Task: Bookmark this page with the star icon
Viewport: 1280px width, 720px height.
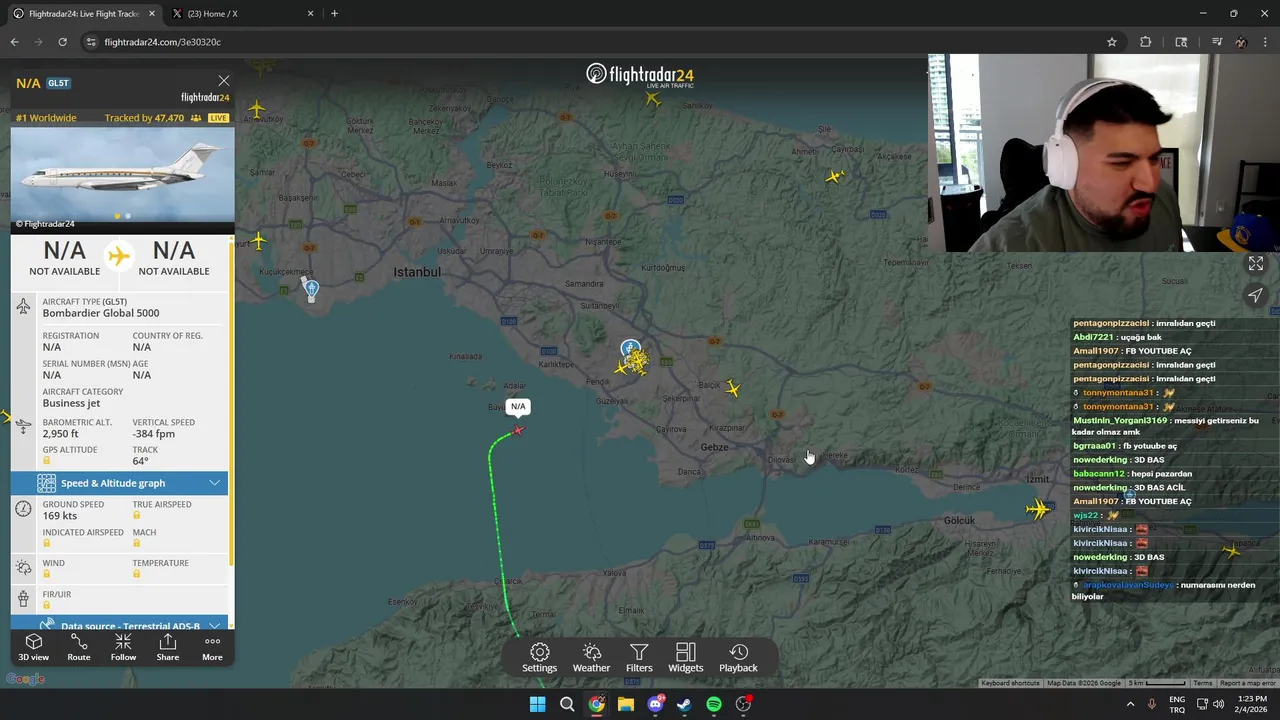Action: coord(1111,42)
